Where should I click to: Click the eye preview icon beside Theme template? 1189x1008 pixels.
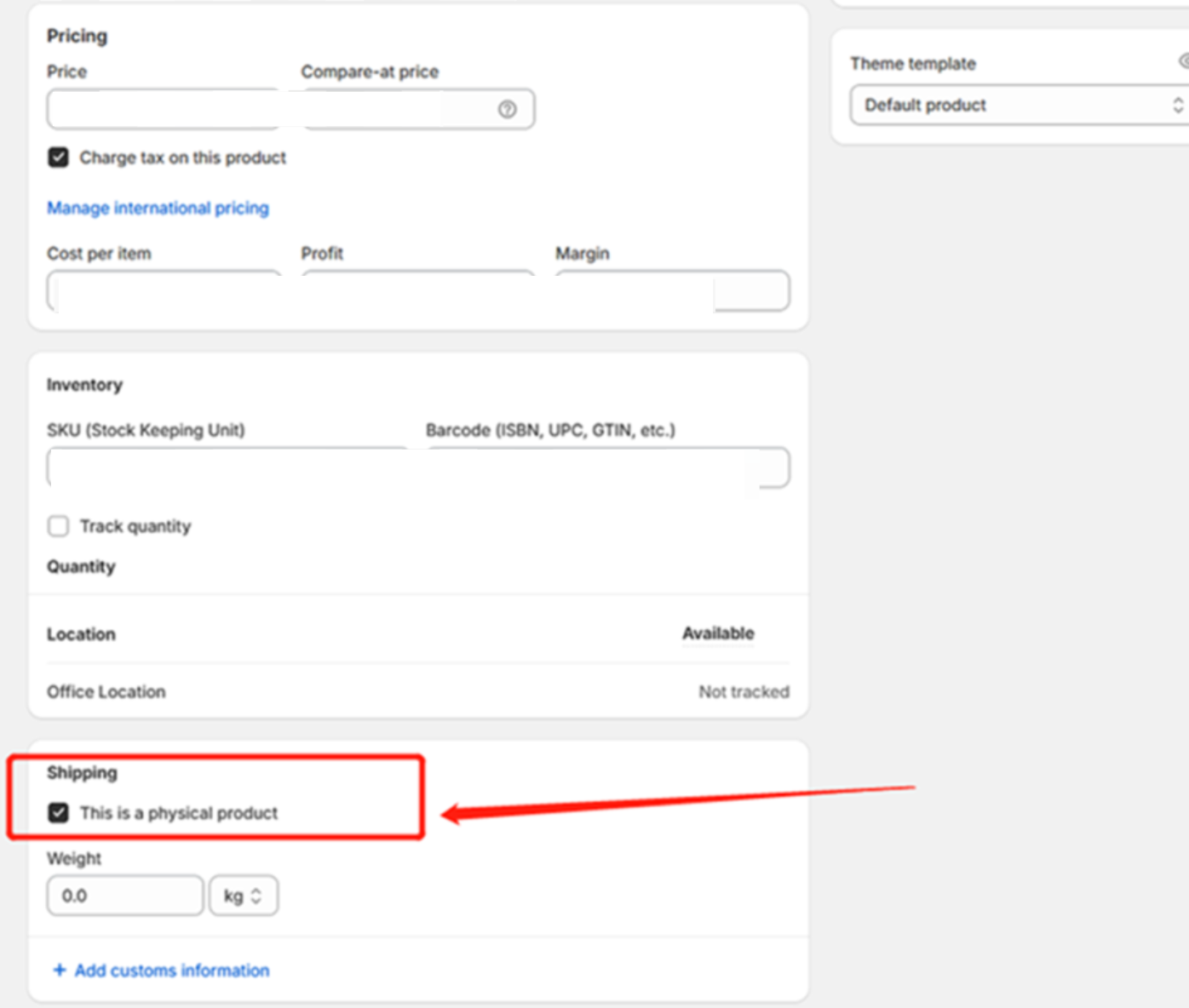1184,61
